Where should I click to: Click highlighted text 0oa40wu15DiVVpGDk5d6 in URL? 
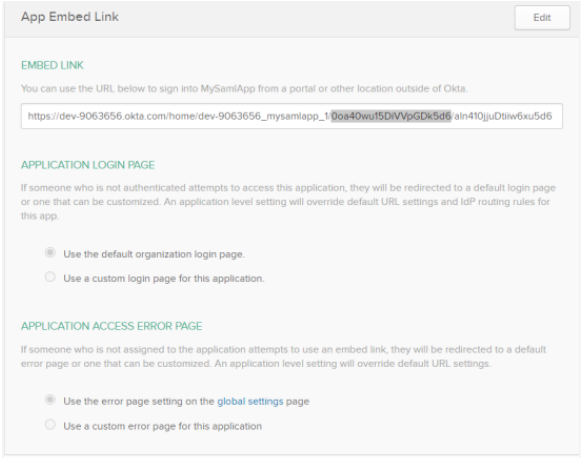391,116
